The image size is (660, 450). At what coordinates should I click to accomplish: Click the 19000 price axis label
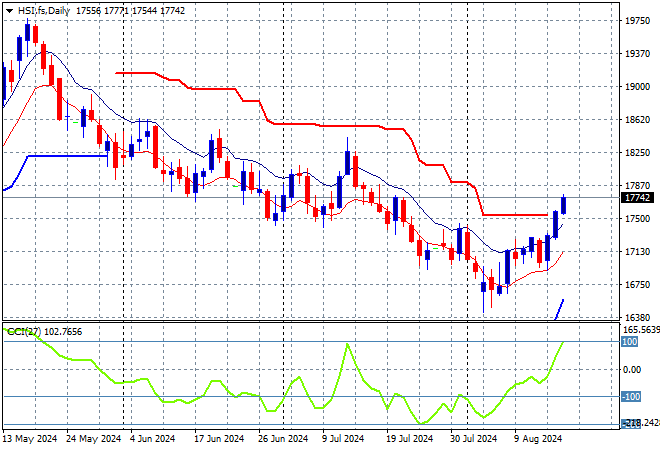637,86
